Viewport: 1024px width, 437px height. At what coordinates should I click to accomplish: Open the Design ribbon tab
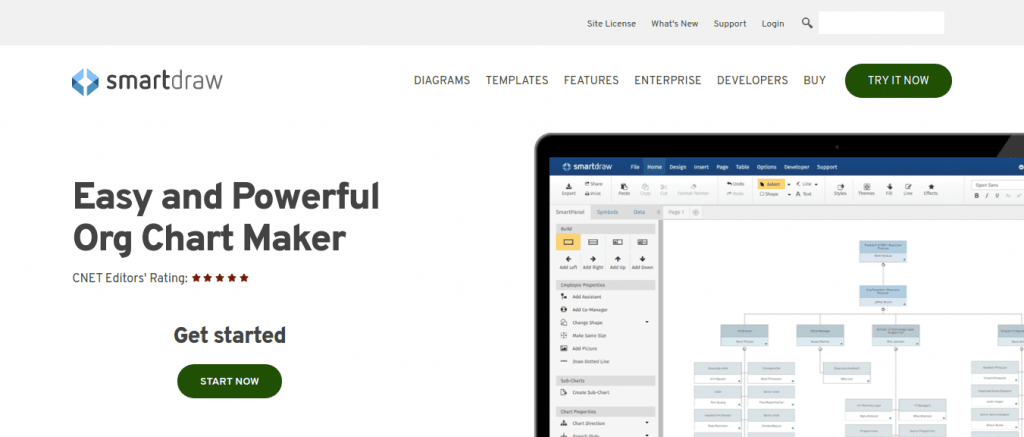(678, 167)
